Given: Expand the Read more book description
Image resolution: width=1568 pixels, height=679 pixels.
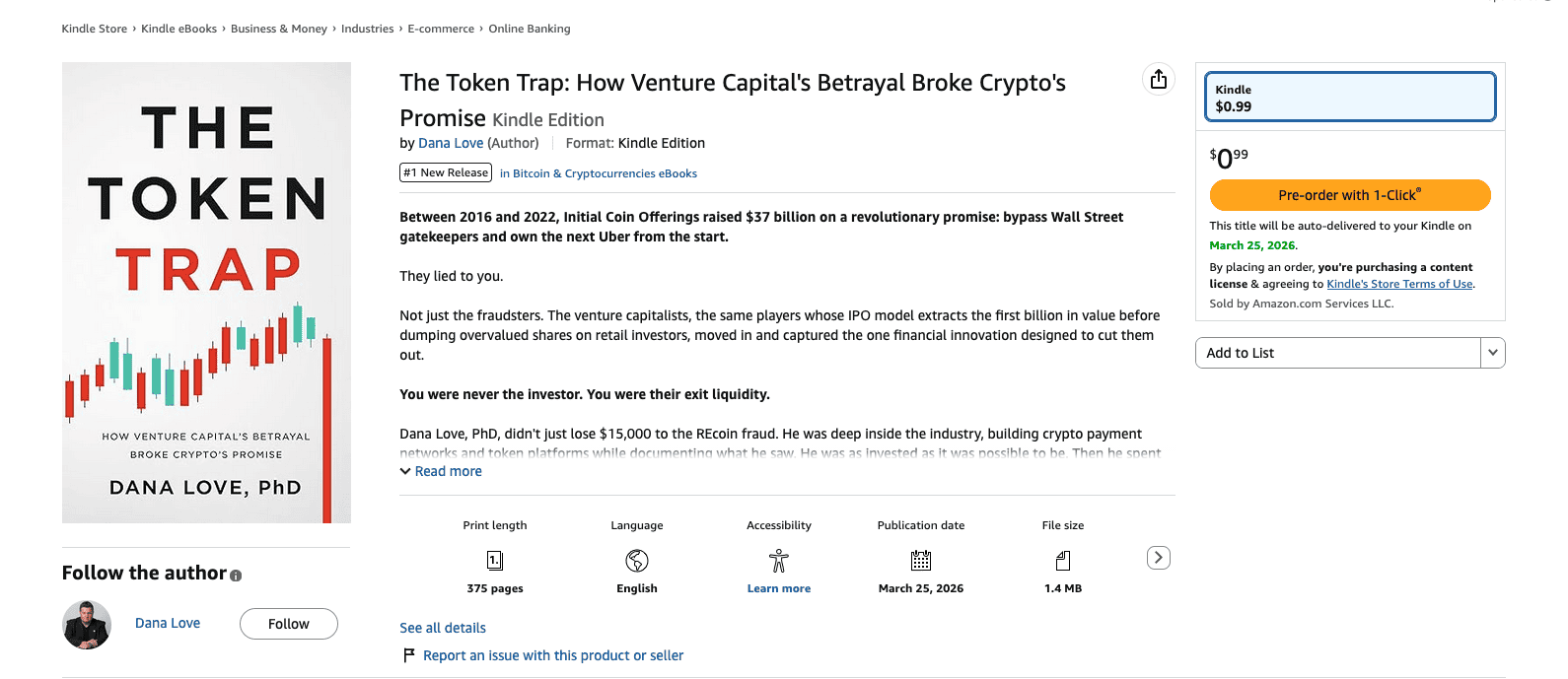Looking at the screenshot, I should coord(441,471).
